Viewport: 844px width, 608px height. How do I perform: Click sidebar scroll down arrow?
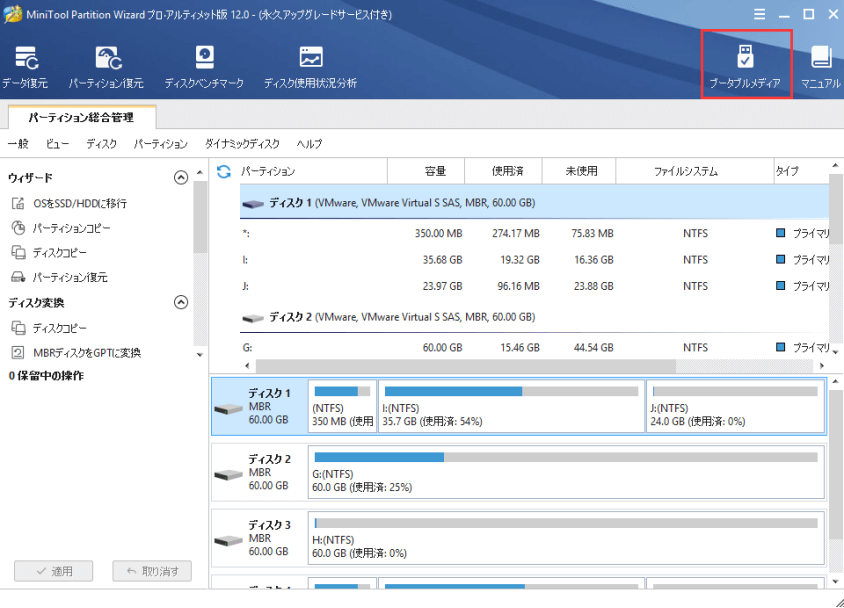point(200,355)
